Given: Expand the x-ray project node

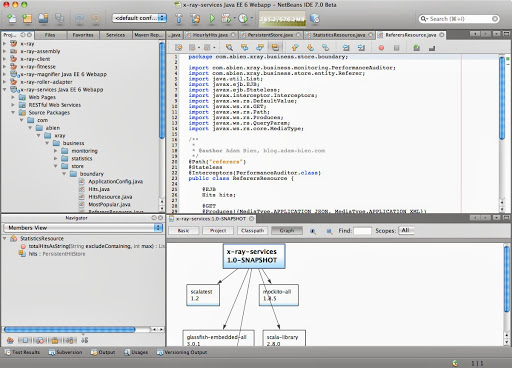Looking at the screenshot, I should [x=5, y=44].
